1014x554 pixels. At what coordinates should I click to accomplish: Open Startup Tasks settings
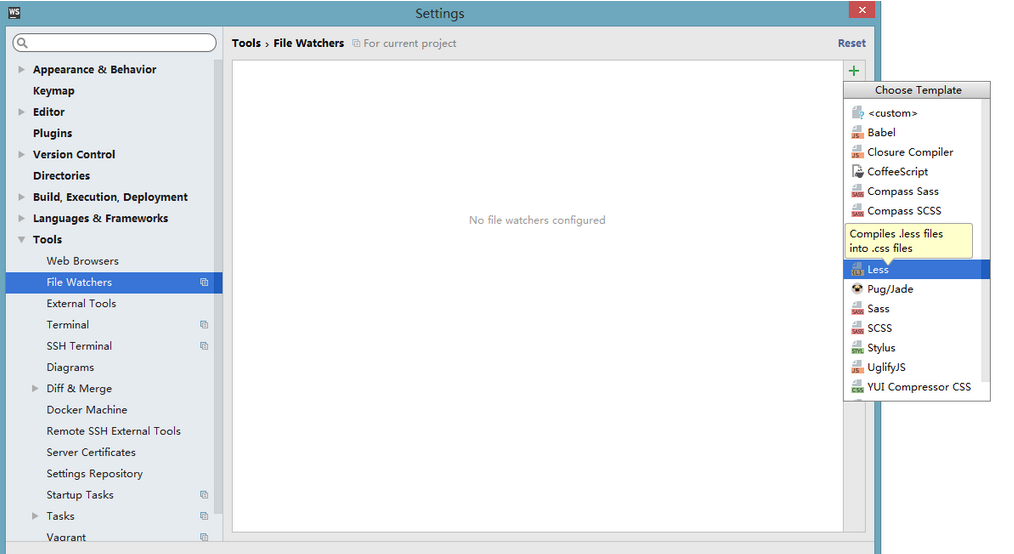[80, 495]
